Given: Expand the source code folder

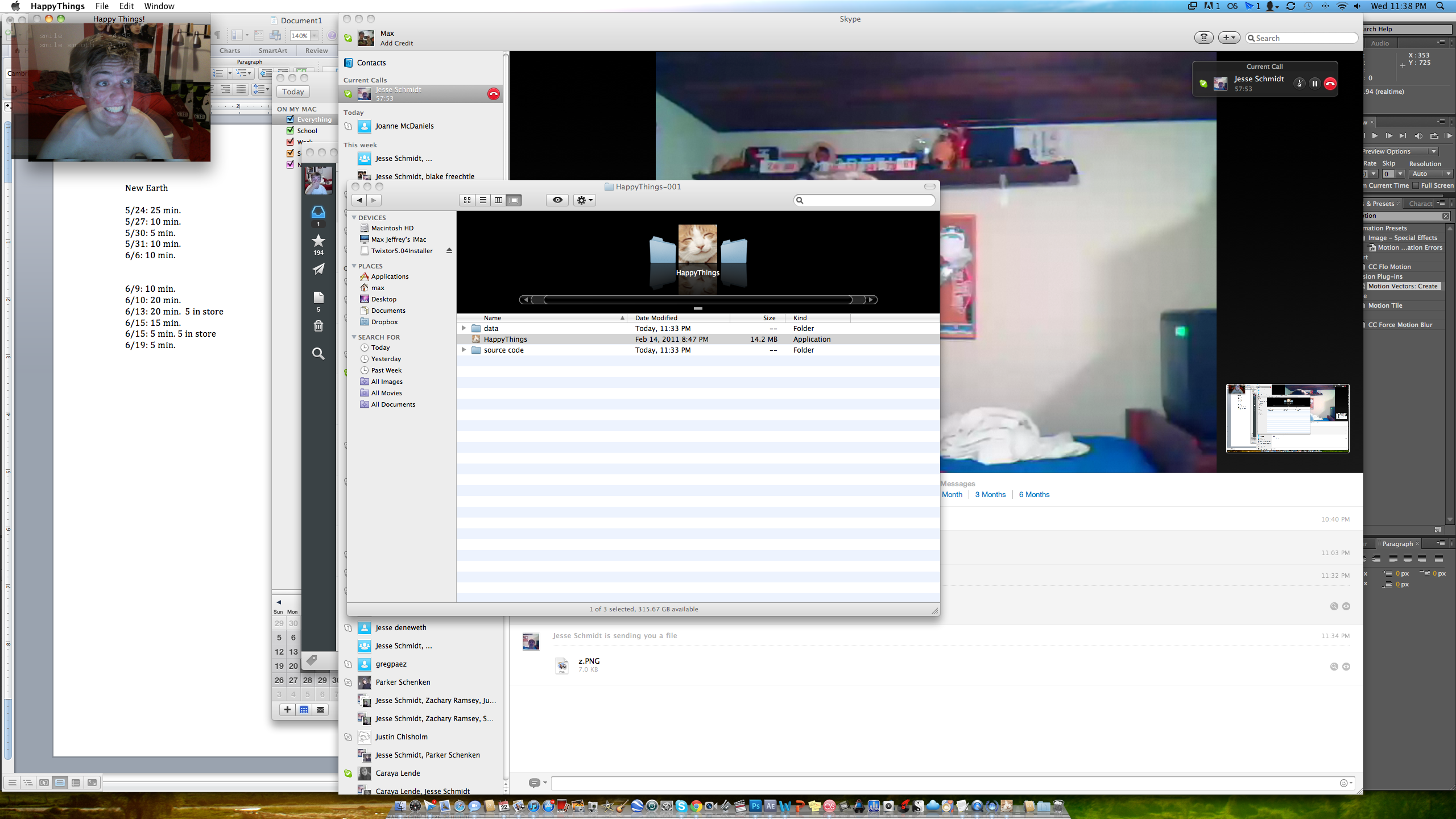Looking at the screenshot, I should click(x=464, y=350).
